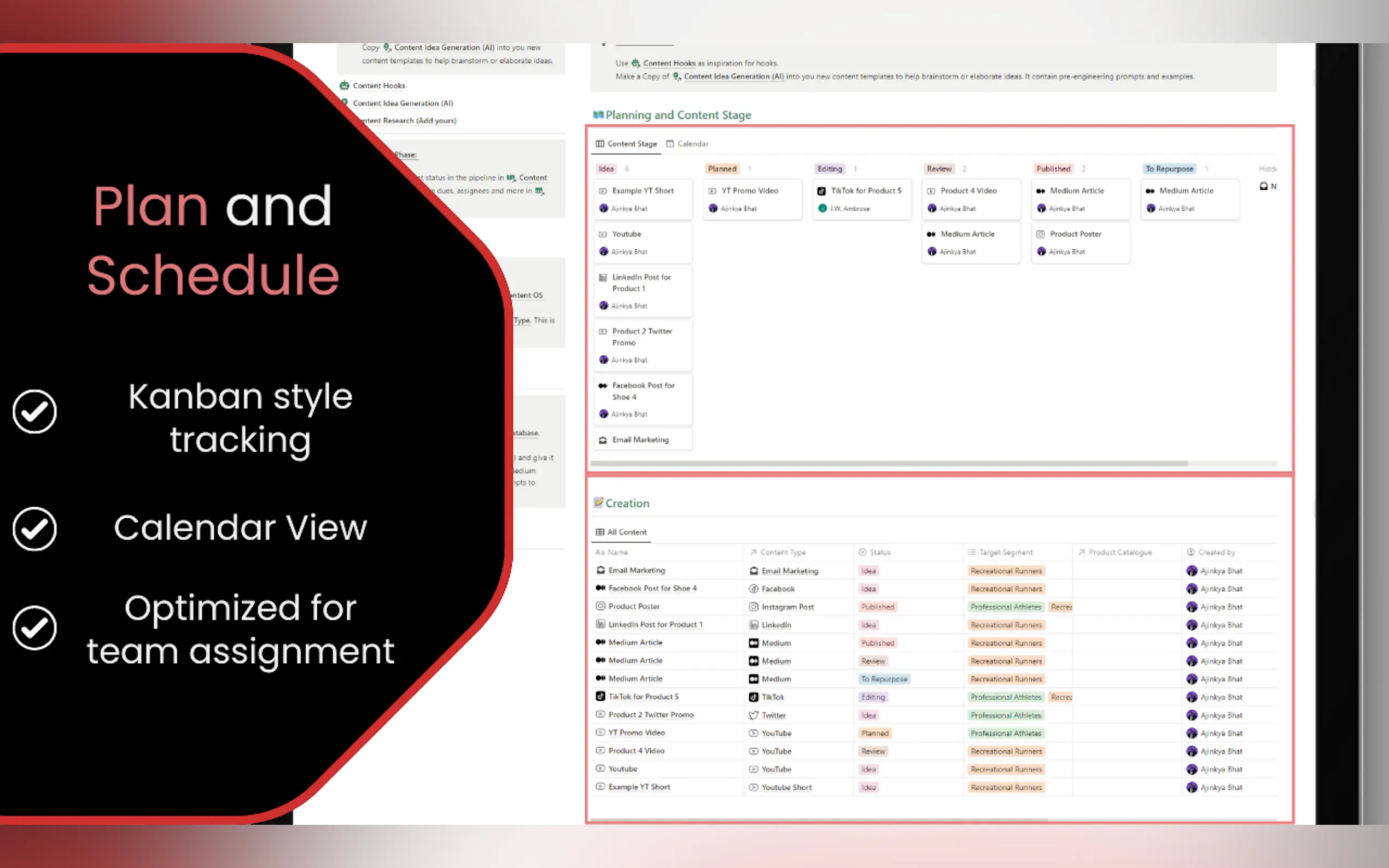Click the J.W. Ambrose avatar on the TikTok card
The image size is (1389, 868).
[822, 208]
